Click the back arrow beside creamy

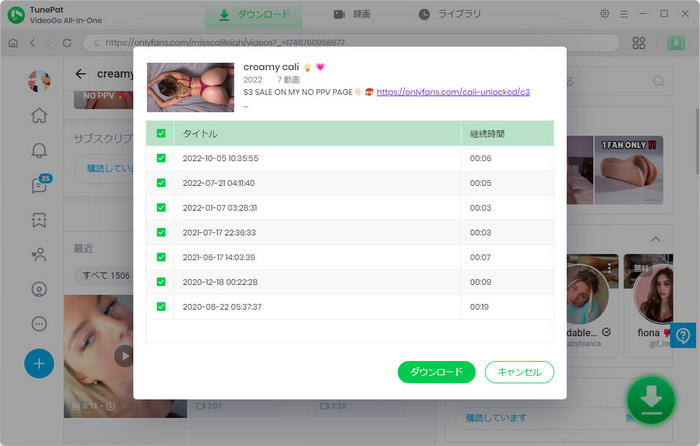point(81,74)
